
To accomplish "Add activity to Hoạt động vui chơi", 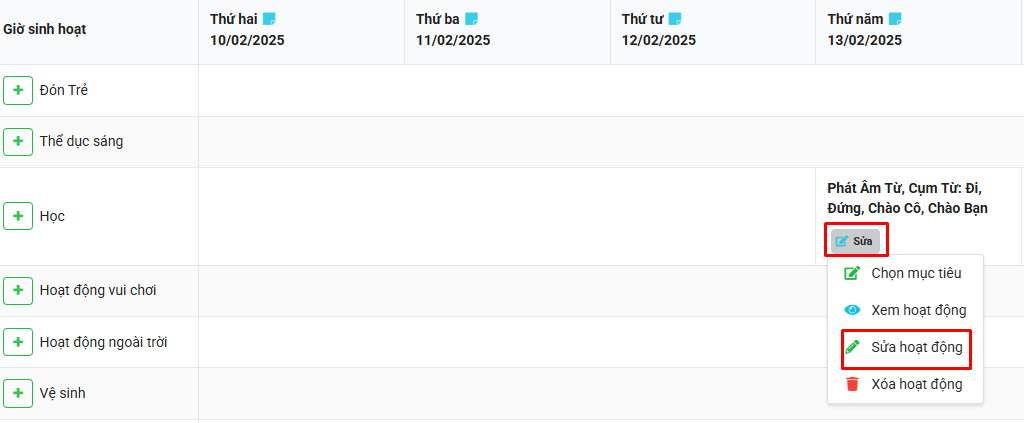I will tap(18, 290).
